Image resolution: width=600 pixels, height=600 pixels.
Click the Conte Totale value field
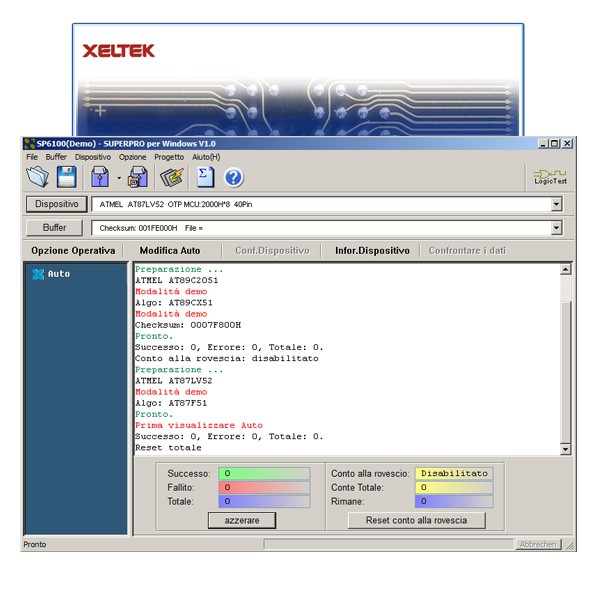(x=454, y=488)
